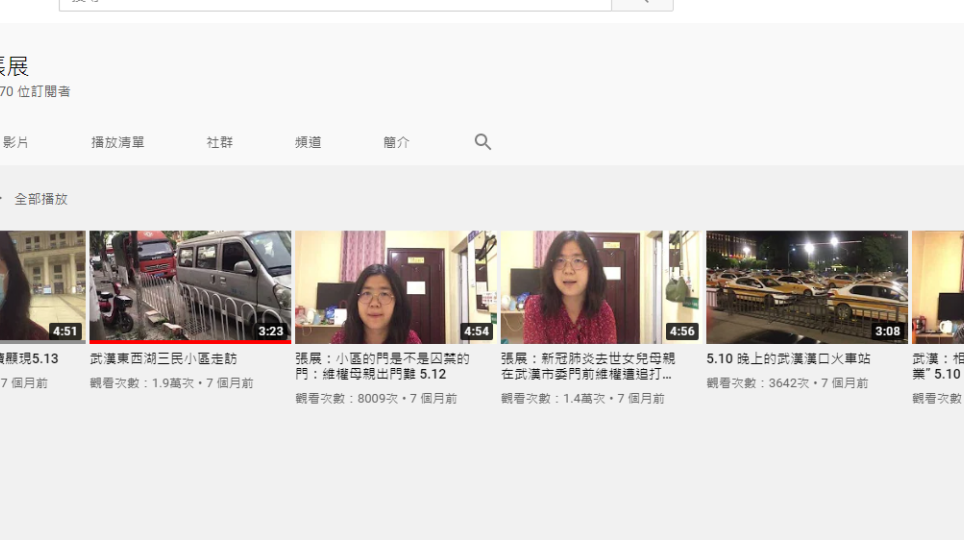This screenshot has width=964, height=540.
Task: Play the 3:08 night train station thumbnail
Action: (806, 287)
